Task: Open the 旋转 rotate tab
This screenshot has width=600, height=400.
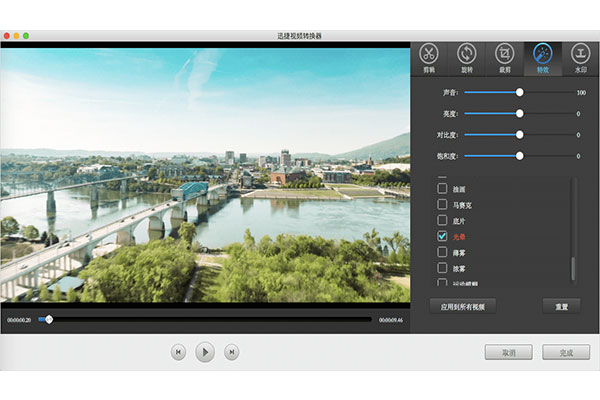Action: point(466,59)
